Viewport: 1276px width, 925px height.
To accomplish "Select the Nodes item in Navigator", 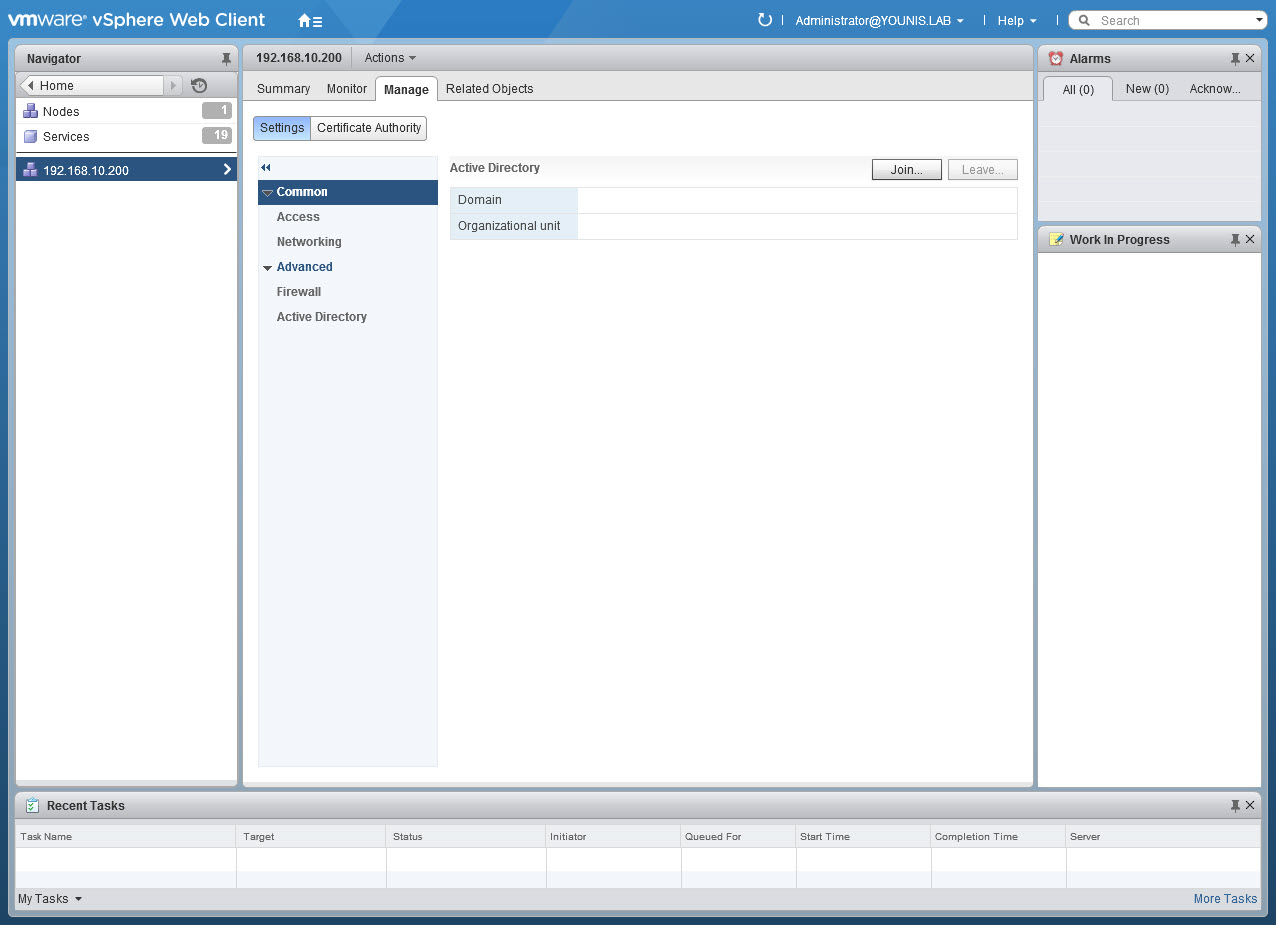I will 61,112.
